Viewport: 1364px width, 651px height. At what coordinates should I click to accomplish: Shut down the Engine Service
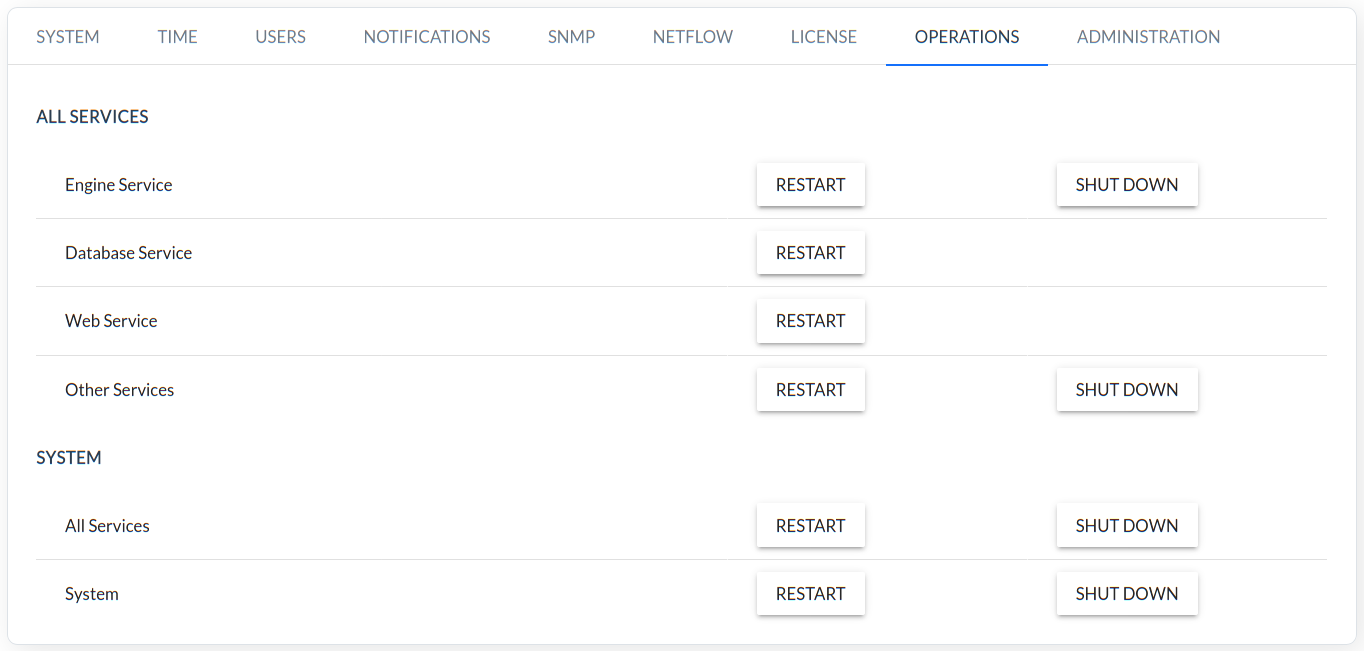click(1127, 185)
